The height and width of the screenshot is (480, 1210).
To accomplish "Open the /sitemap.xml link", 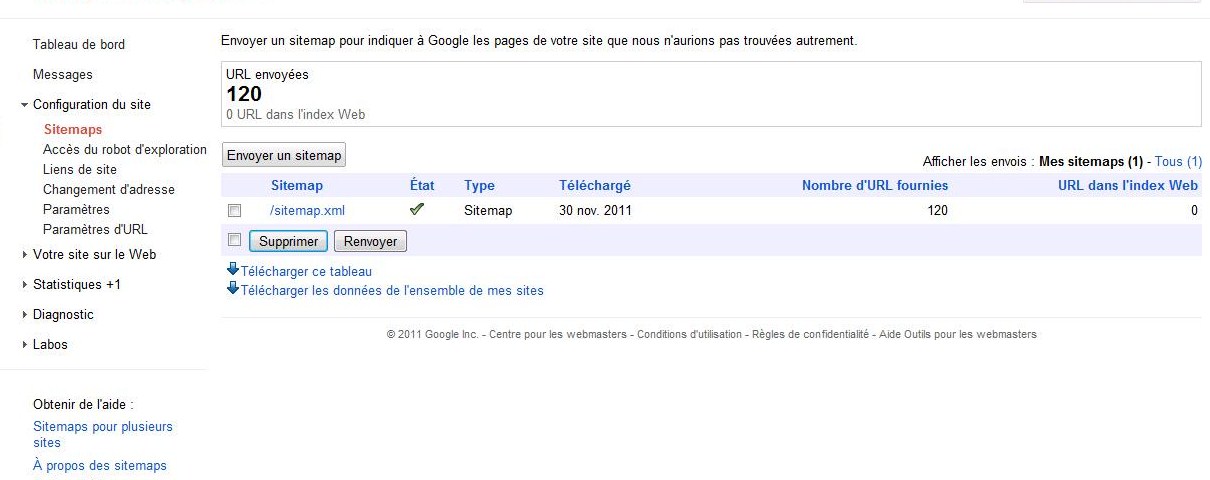I will [x=308, y=211].
